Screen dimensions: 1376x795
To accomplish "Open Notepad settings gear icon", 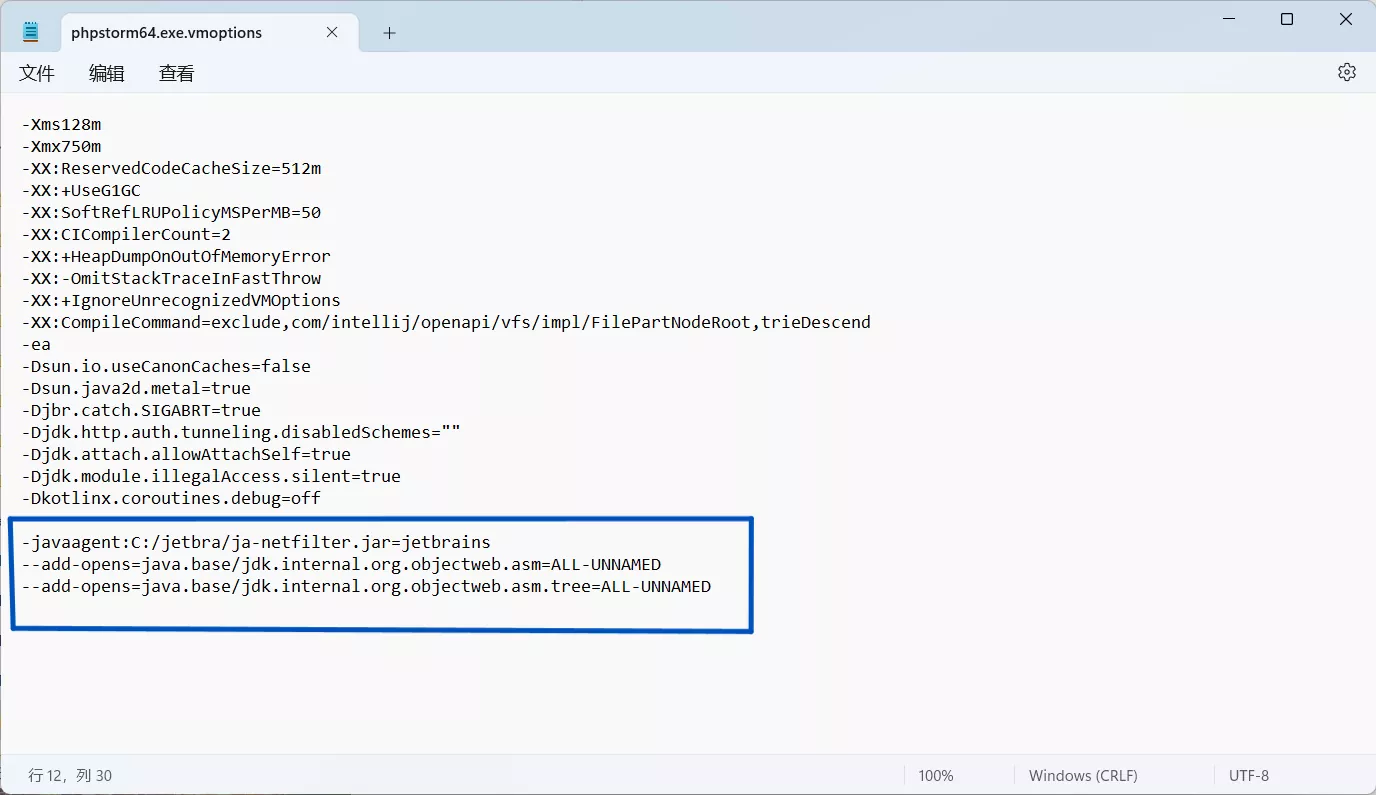I will coord(1347,72).
